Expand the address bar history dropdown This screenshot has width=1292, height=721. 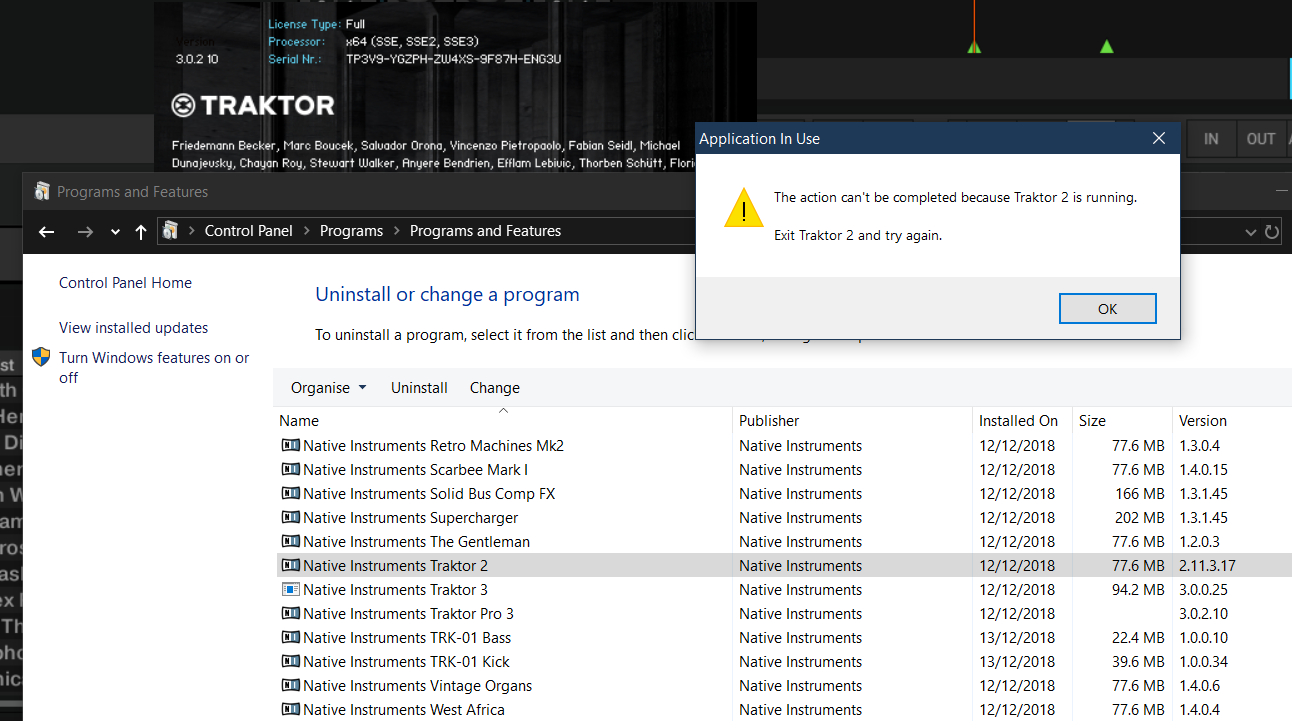(x=1250, y=232)
